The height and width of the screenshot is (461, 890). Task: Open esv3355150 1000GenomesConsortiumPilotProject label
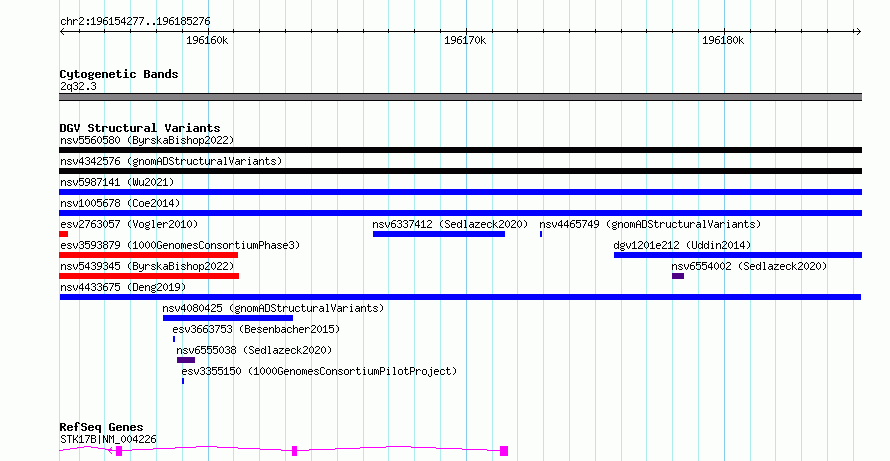(319, 371)
